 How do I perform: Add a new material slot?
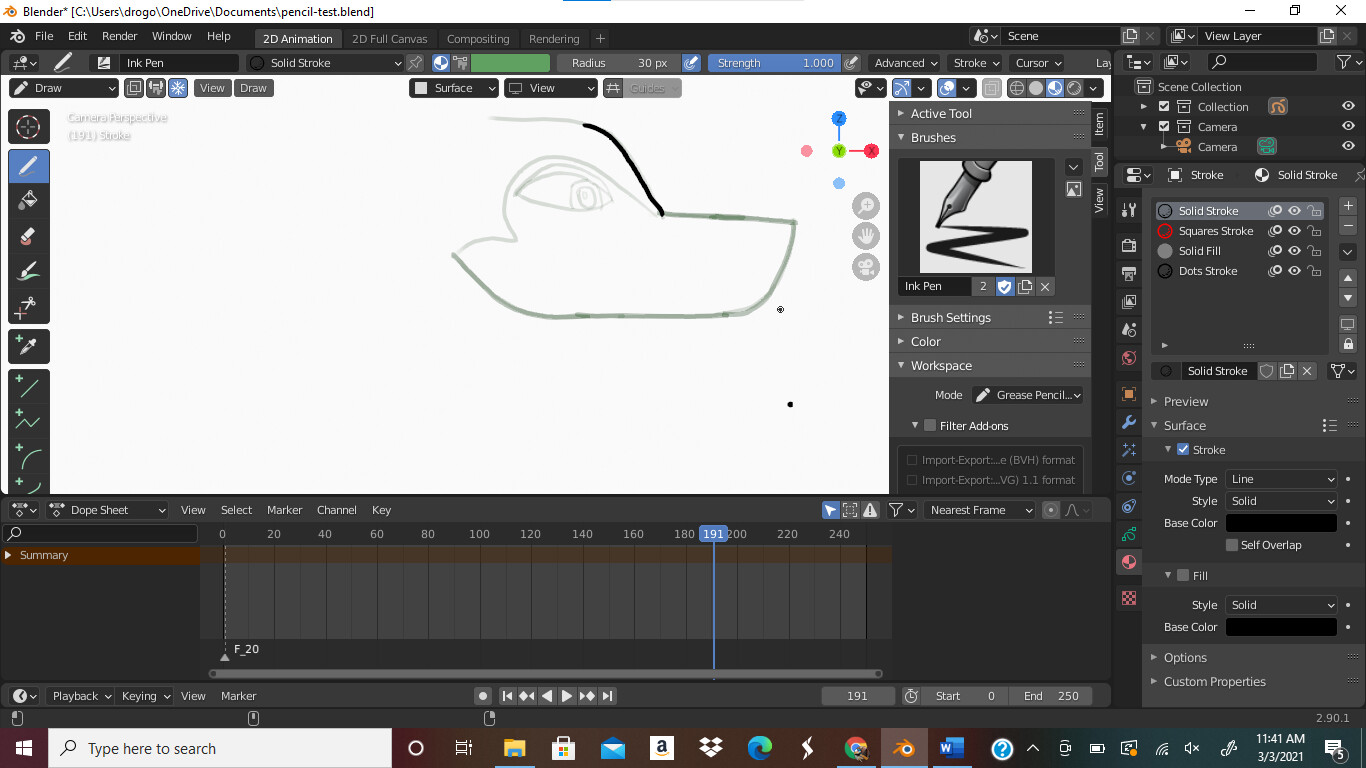tap(1348, 206)
